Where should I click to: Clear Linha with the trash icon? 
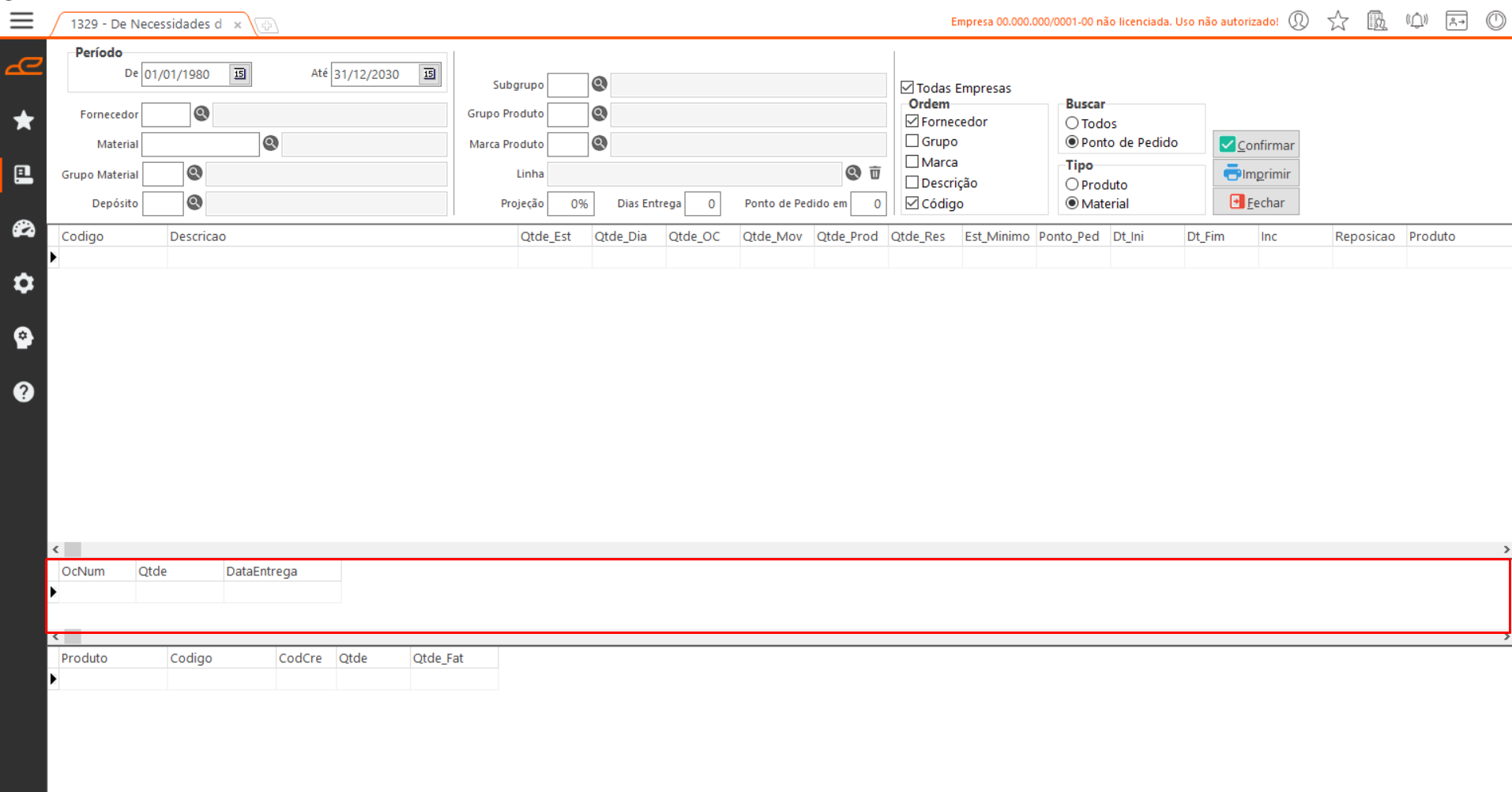click(875, 173)
